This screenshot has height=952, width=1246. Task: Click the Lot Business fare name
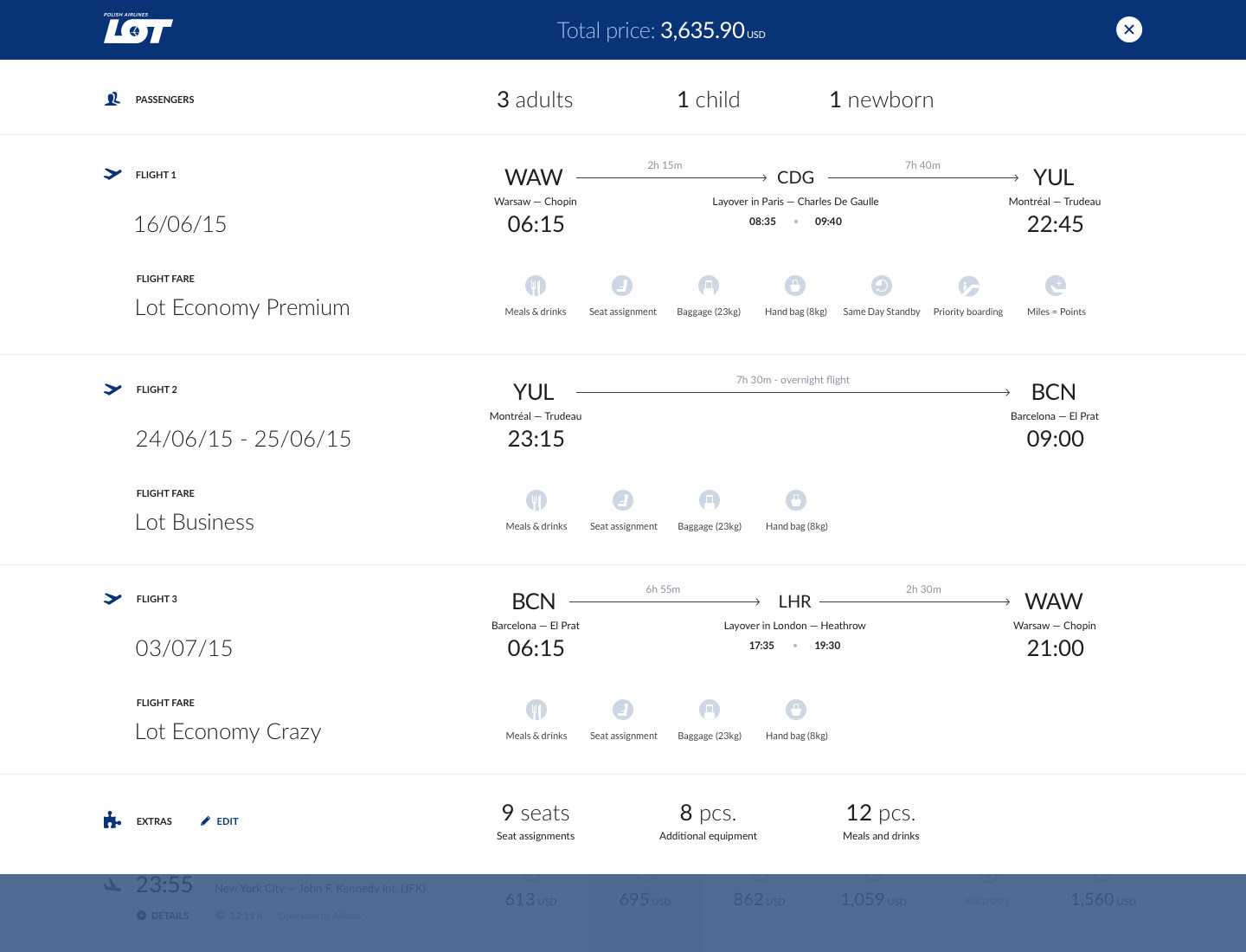[x=195, y=522]
